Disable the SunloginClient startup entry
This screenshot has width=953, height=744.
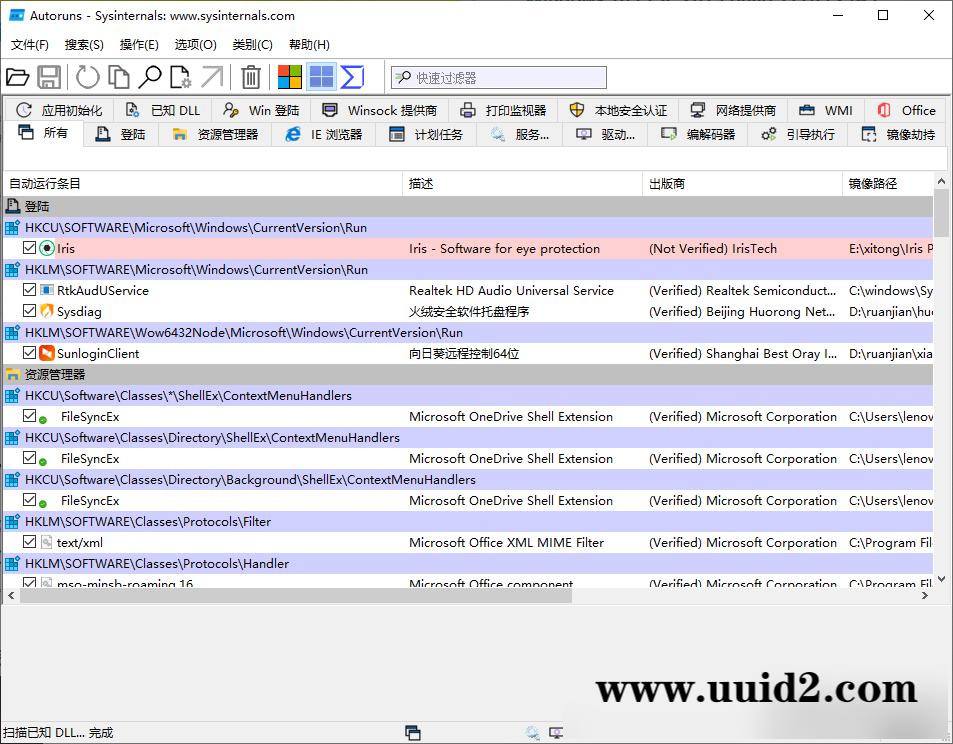tap(30, 353)
